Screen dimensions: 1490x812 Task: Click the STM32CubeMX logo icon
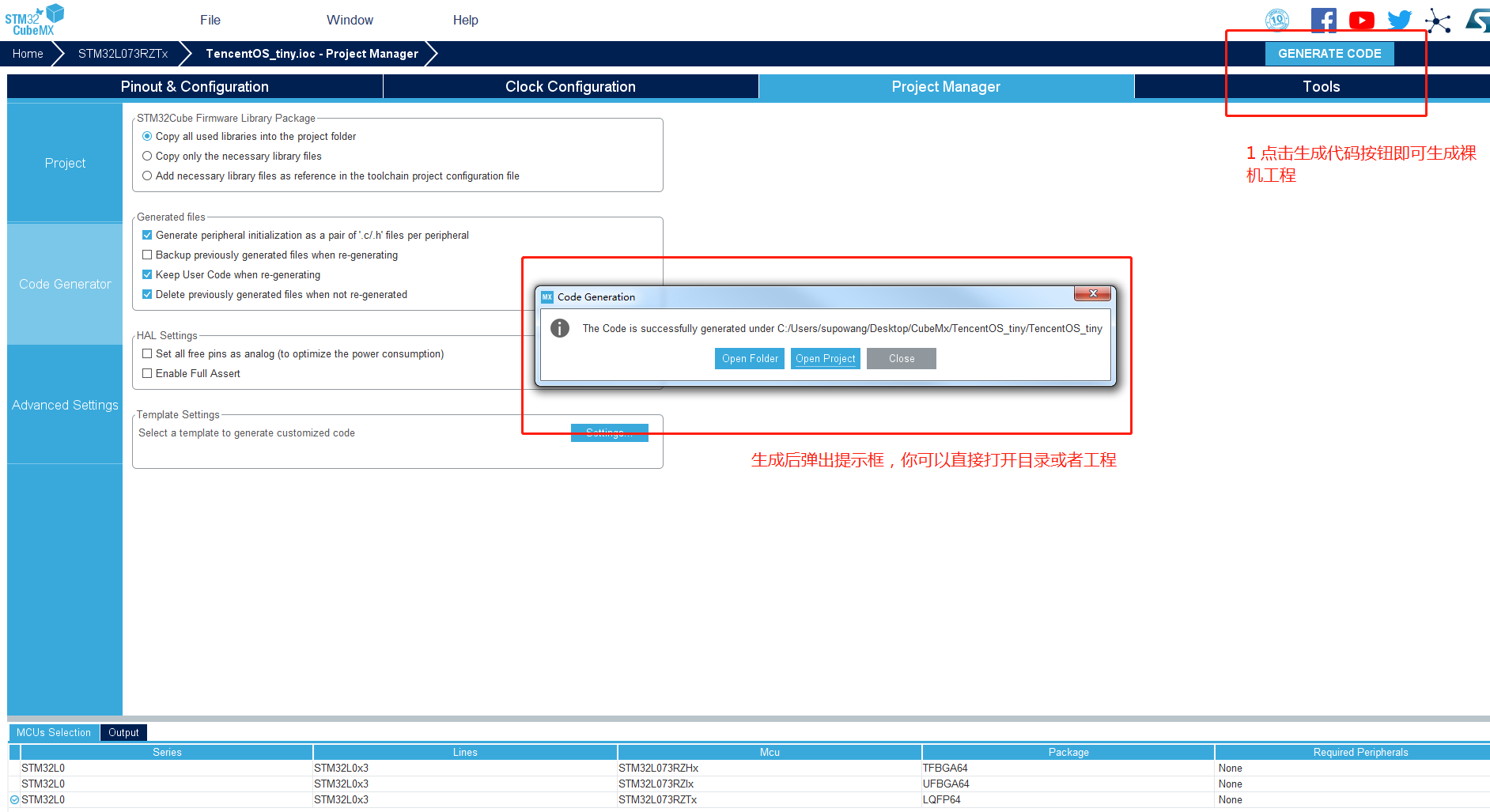(34, 20)
